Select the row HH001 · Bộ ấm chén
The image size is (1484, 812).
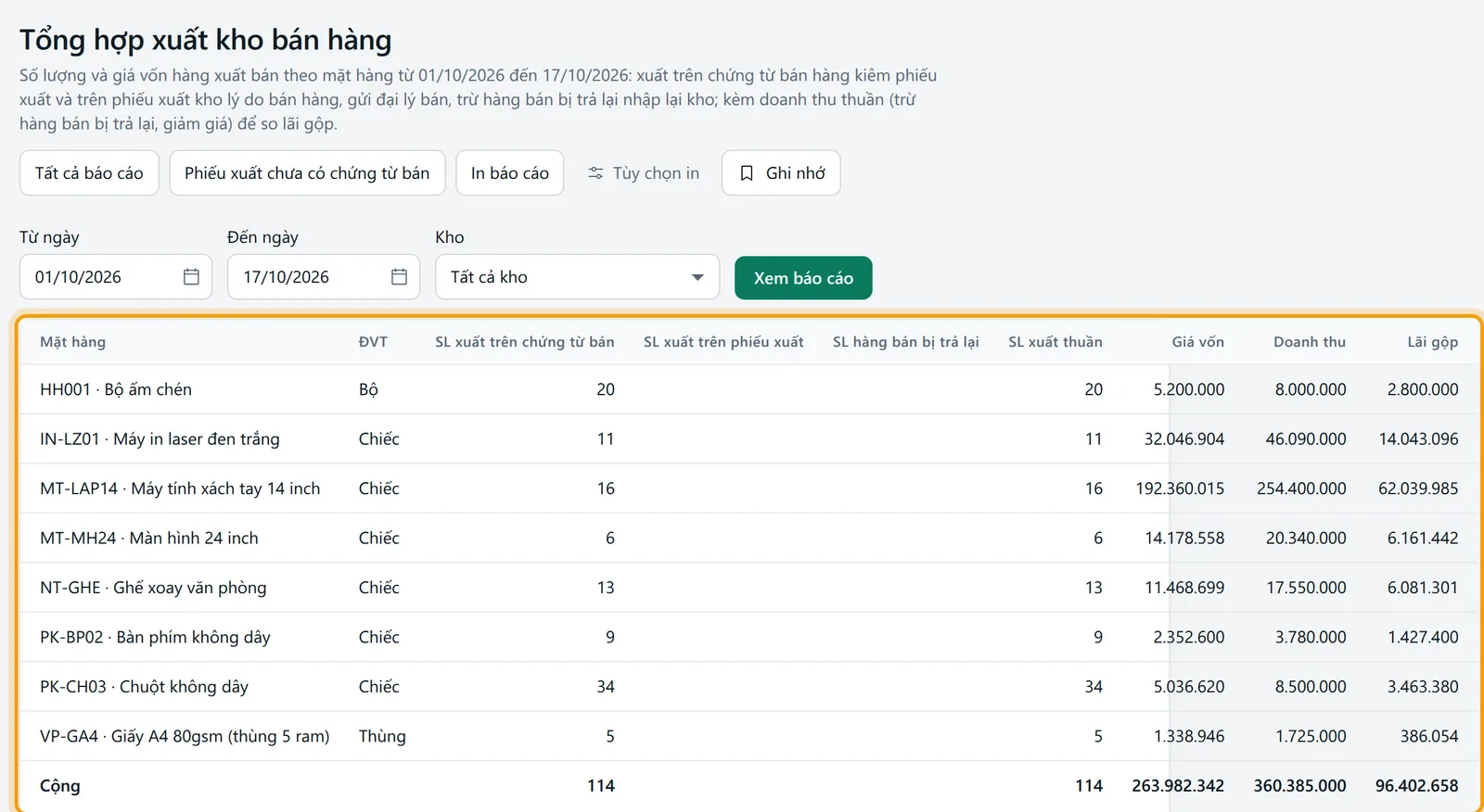[x=748, y=389]
